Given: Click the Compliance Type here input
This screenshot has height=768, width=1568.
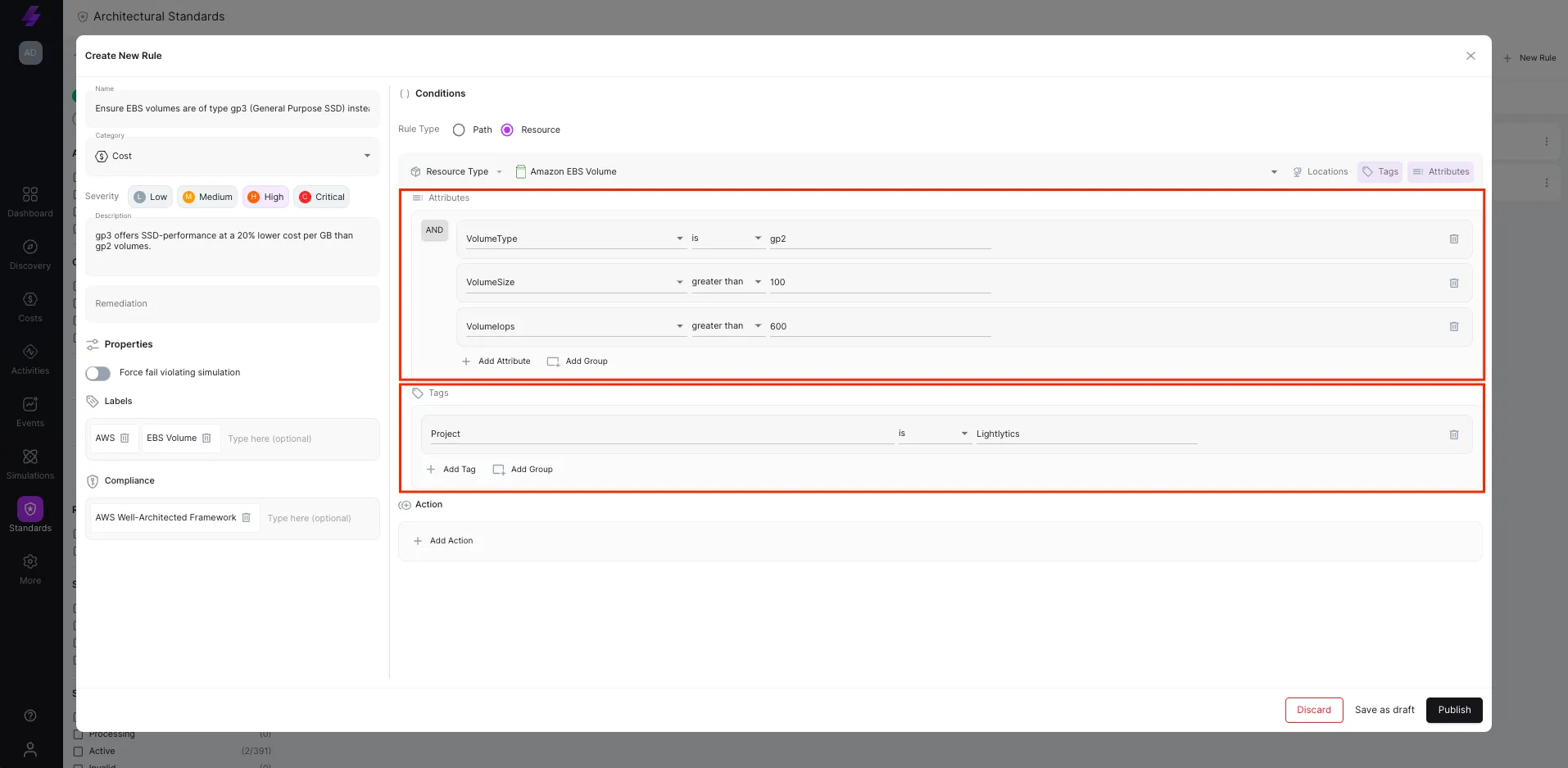Looking at the screenshot, I should tap(319, 518).
